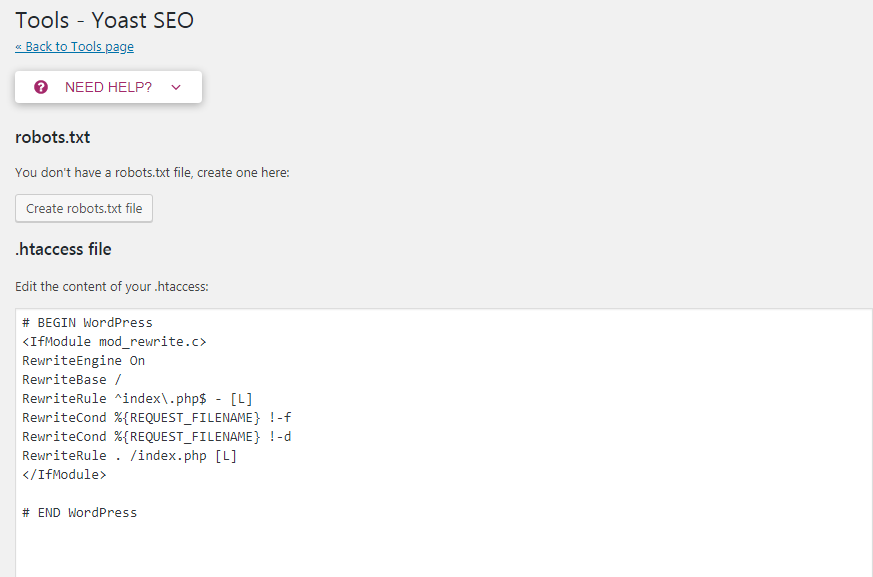The width and height of the screenshot is (873, 577).
Task: Place cursor on '# END WordPress' line
Action: 79,513
